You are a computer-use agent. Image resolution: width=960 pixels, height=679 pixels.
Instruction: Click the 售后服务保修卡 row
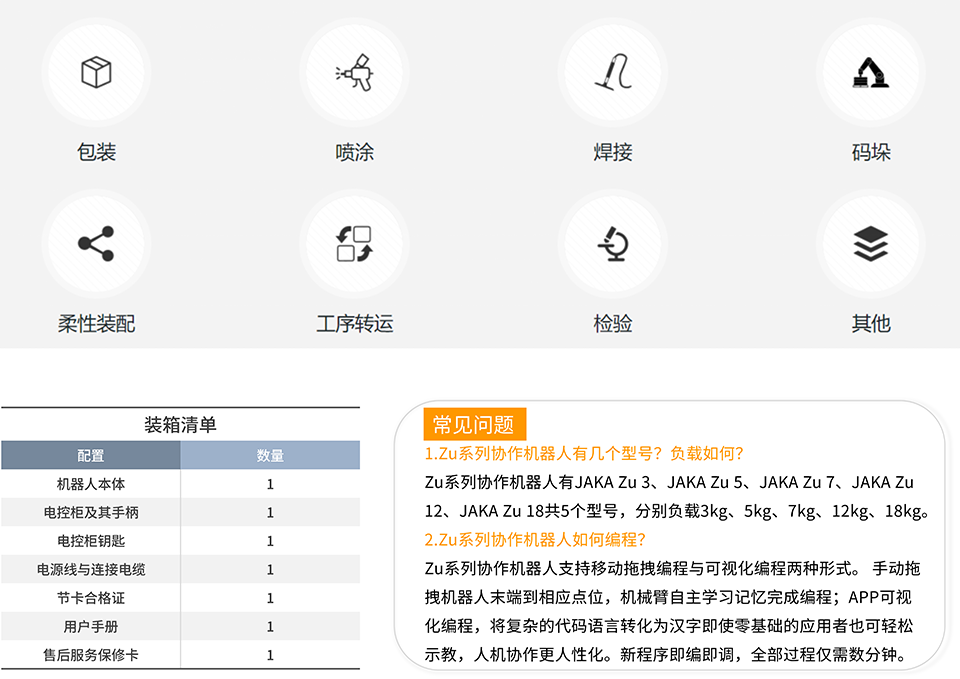coord(91,656)
